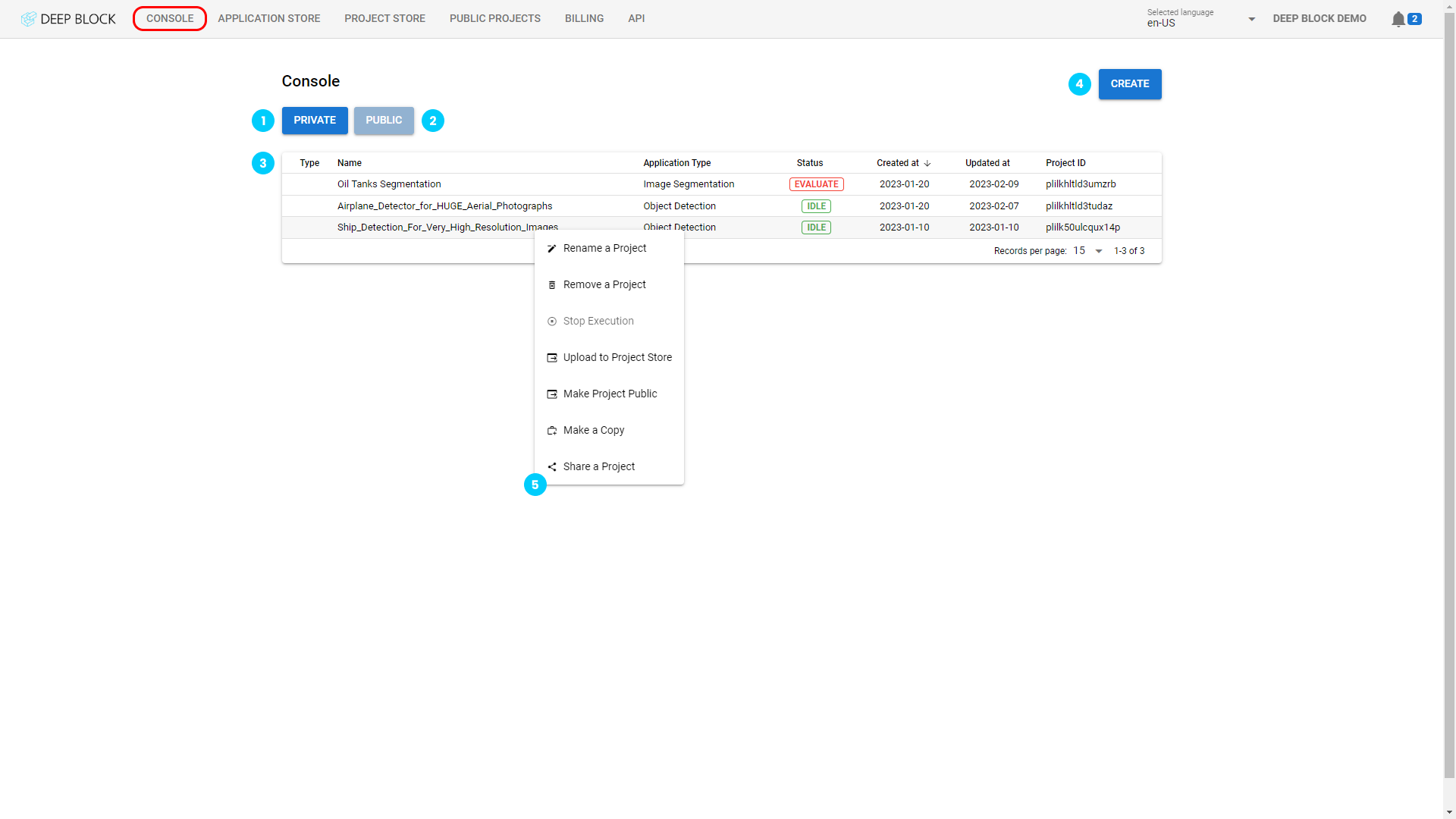Screen dimensions: 1456x819
Task: Click the Type column header
Action: point(309,163)
